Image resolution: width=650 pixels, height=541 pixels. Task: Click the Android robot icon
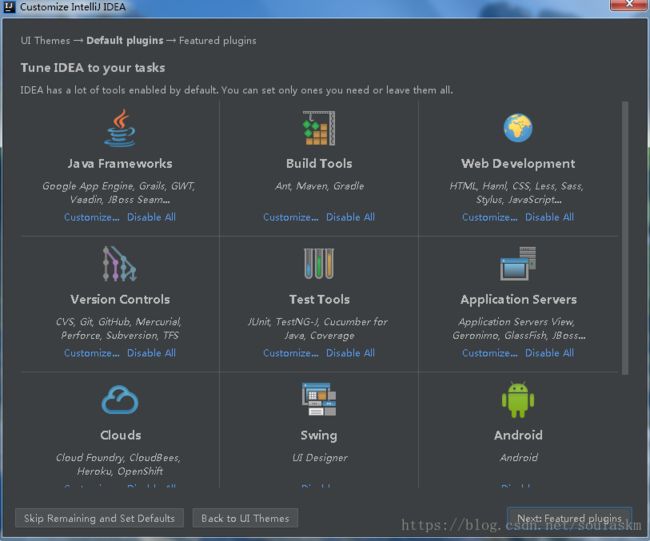pyautogui.click(x=518, y=399)
